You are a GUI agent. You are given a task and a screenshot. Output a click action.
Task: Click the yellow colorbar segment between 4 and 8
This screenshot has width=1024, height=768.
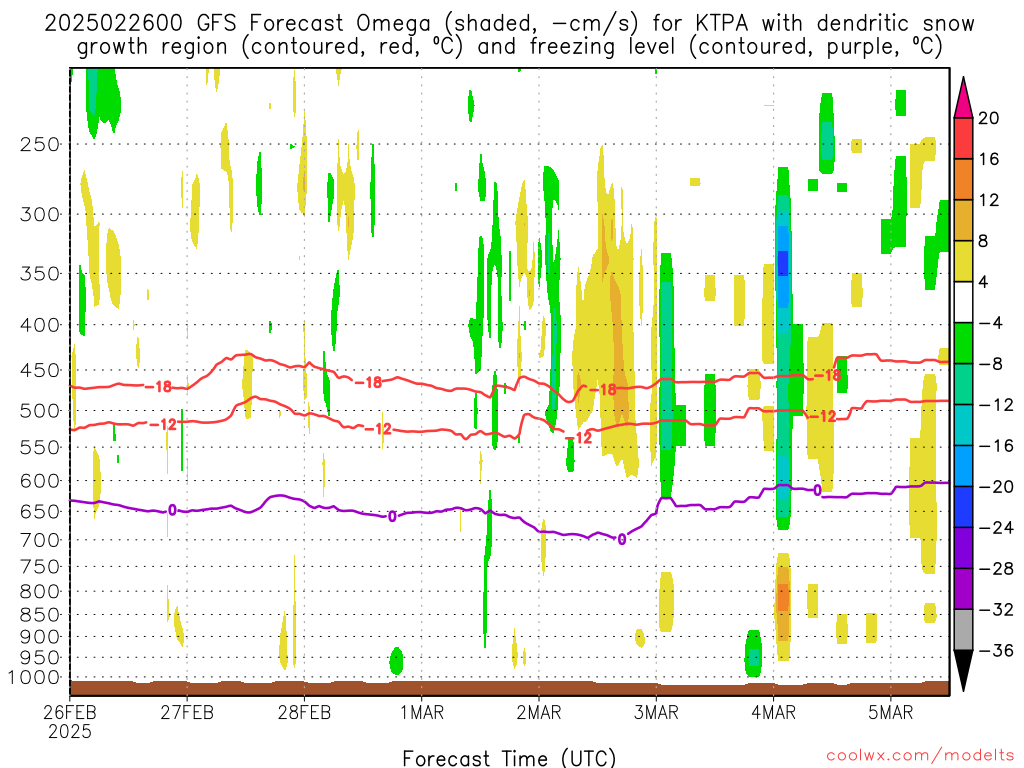coord(963,261)
